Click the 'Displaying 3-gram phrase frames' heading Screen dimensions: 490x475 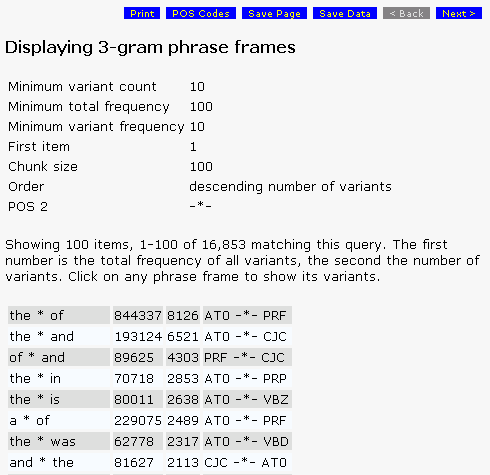[150, 47]
